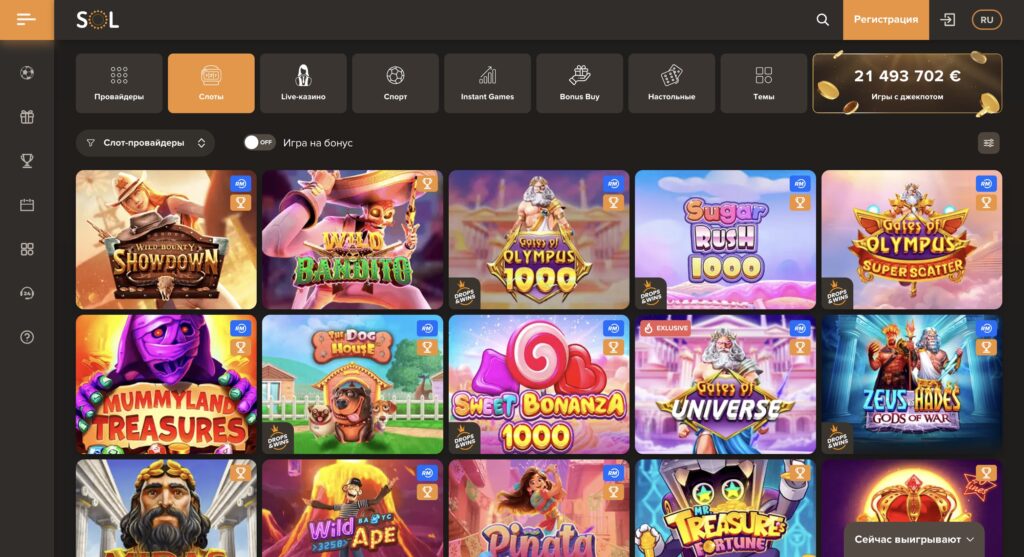Click trophy badge on Sweet Bonanza 1000
Screen dimensions: 1024x557
pos(613,347)
